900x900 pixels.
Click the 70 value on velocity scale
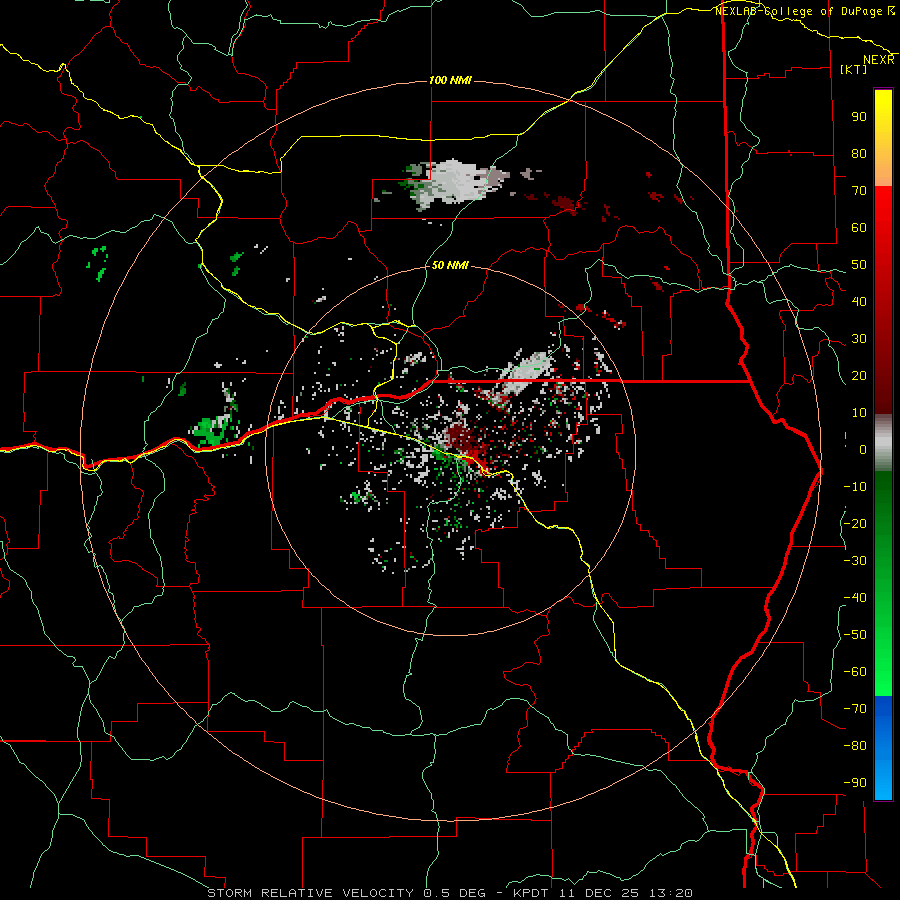[859, 191]
